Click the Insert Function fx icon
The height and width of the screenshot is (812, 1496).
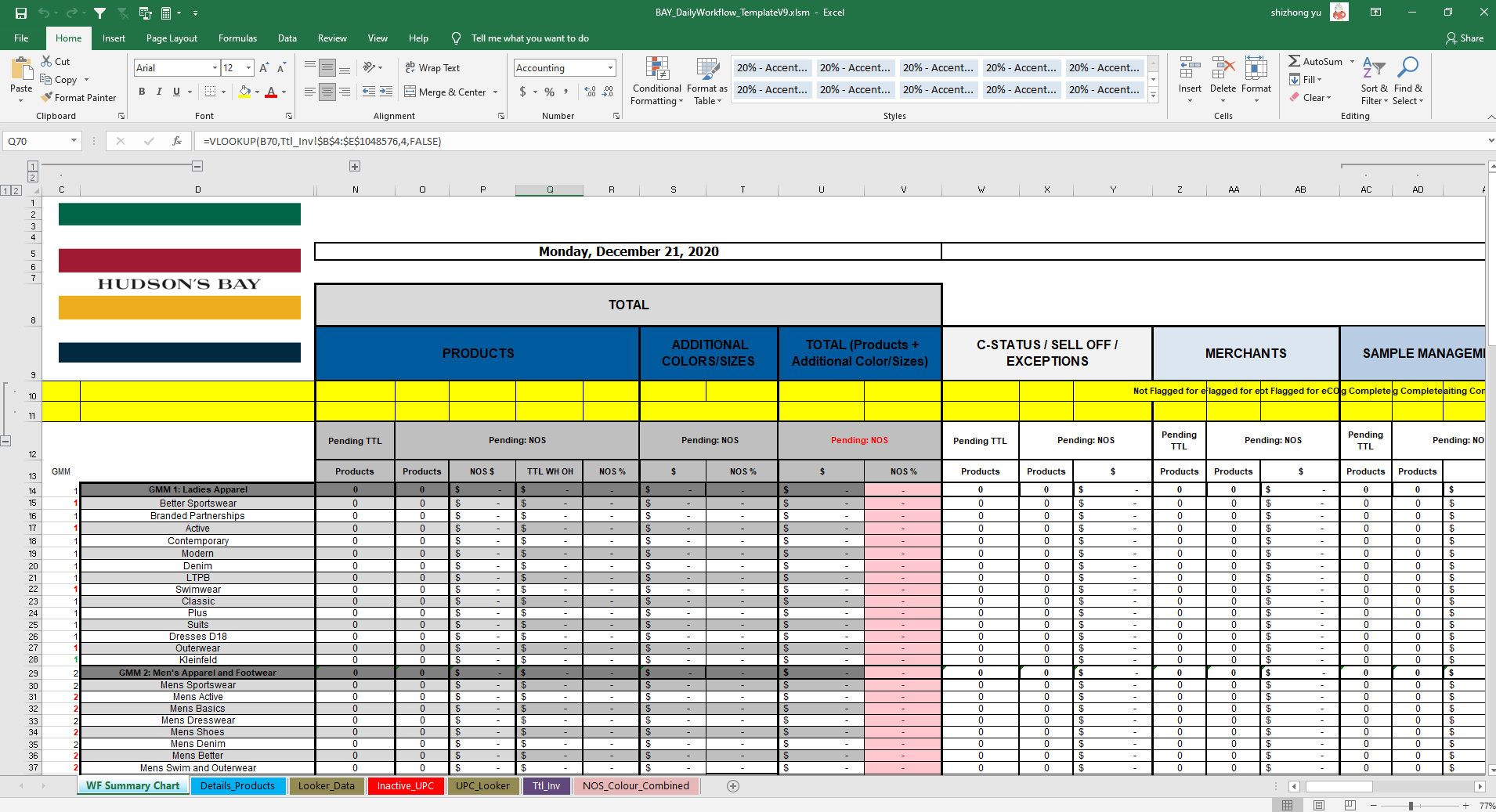177,141
